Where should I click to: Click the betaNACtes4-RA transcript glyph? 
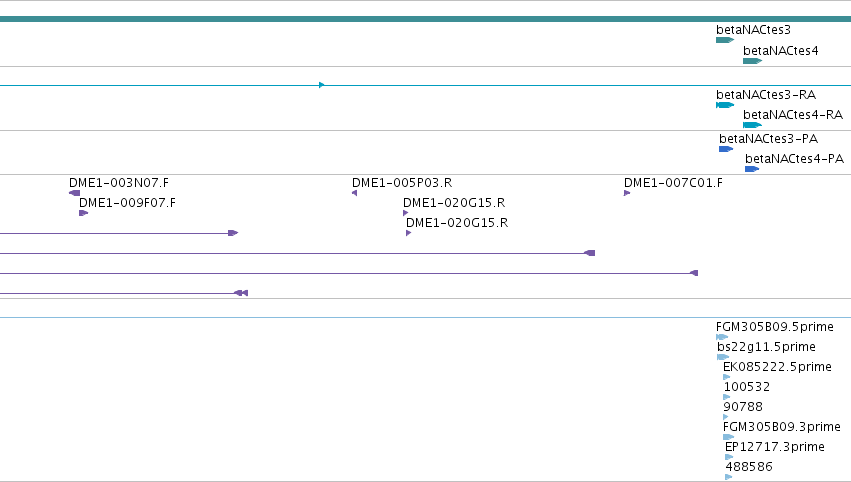pyautogui.click(x=752, y=125)
